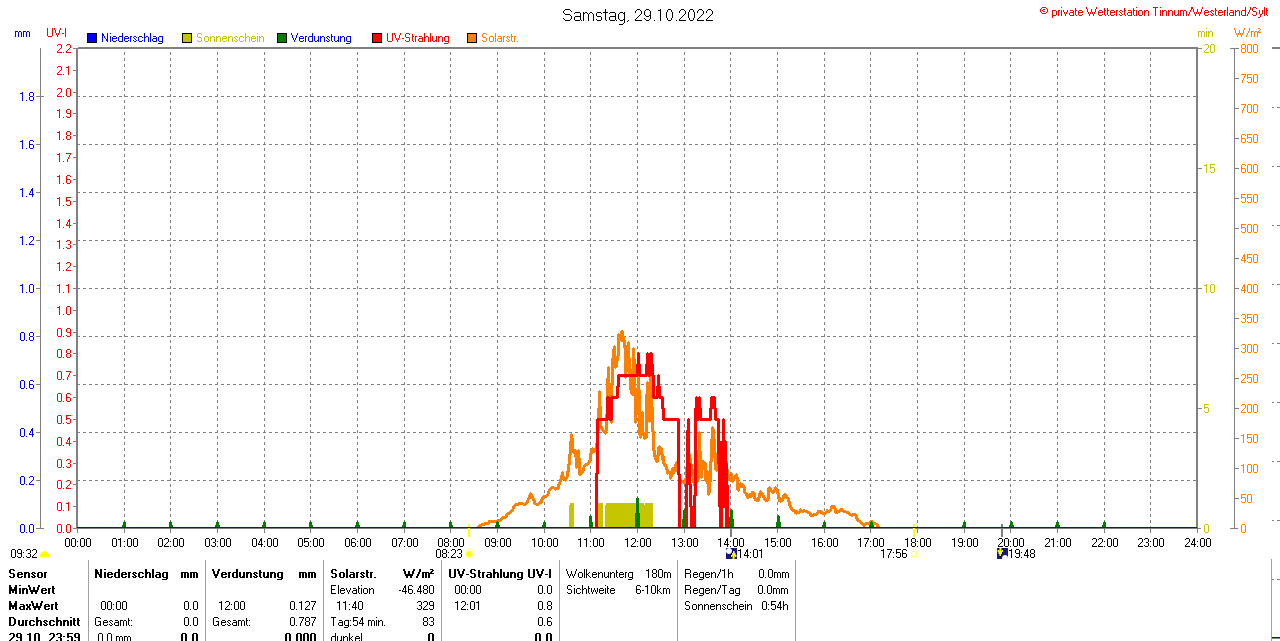Toggle the orange Solarstr. legend label
This screenshot has height=641, width=1280.
pyautogui.click(x=500, y=38)
